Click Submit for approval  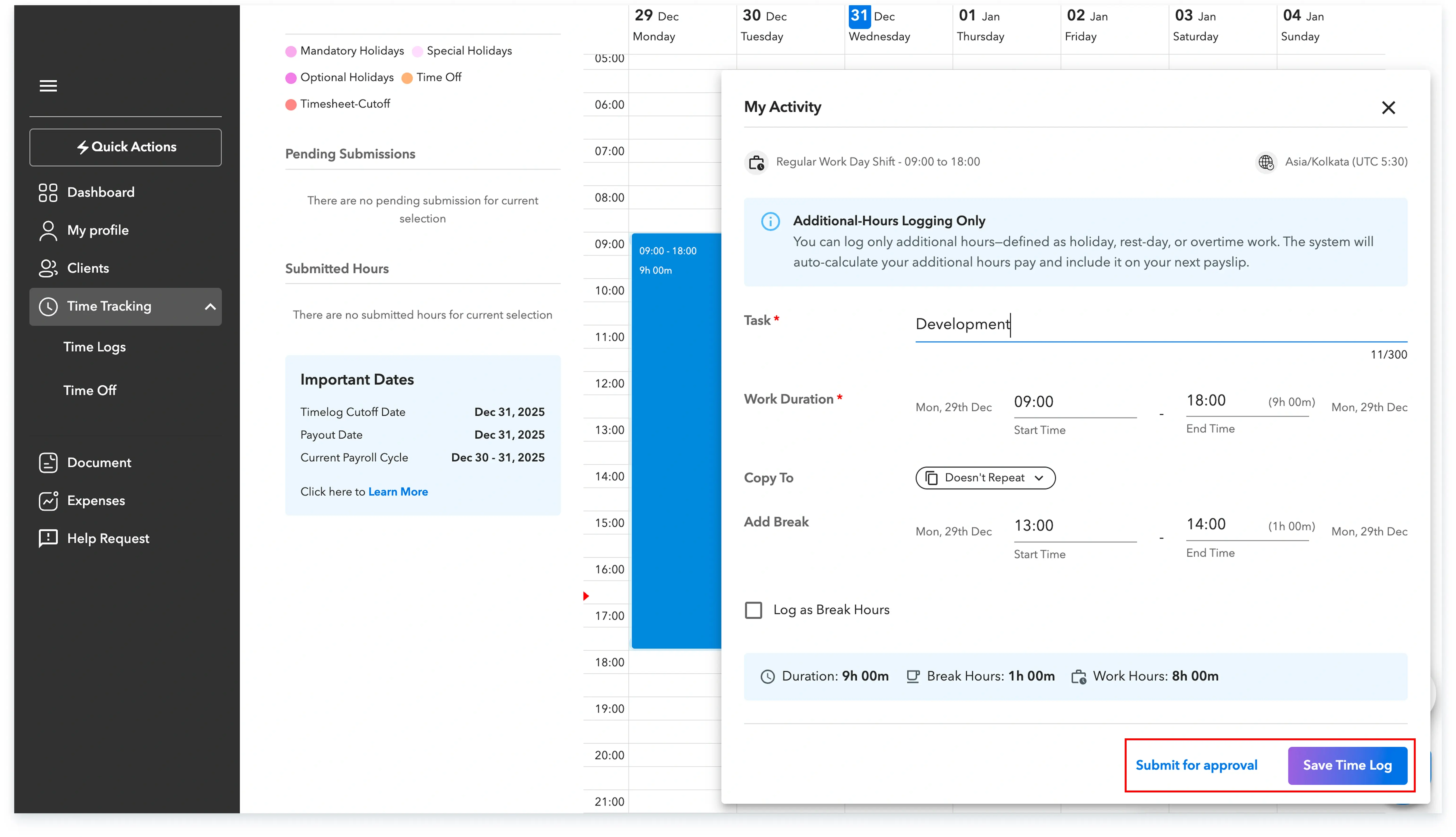pos(1197,765)
